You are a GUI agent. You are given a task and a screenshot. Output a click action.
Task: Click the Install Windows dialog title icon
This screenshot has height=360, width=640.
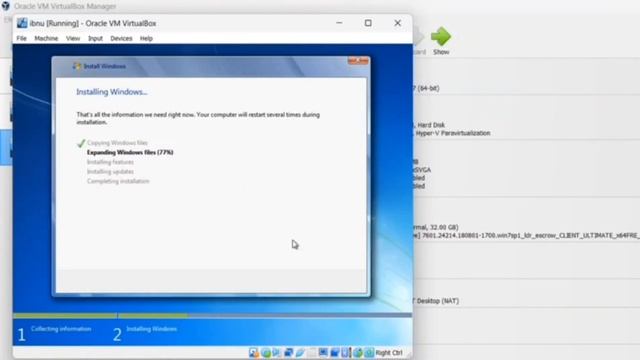(x=76, y=66)
